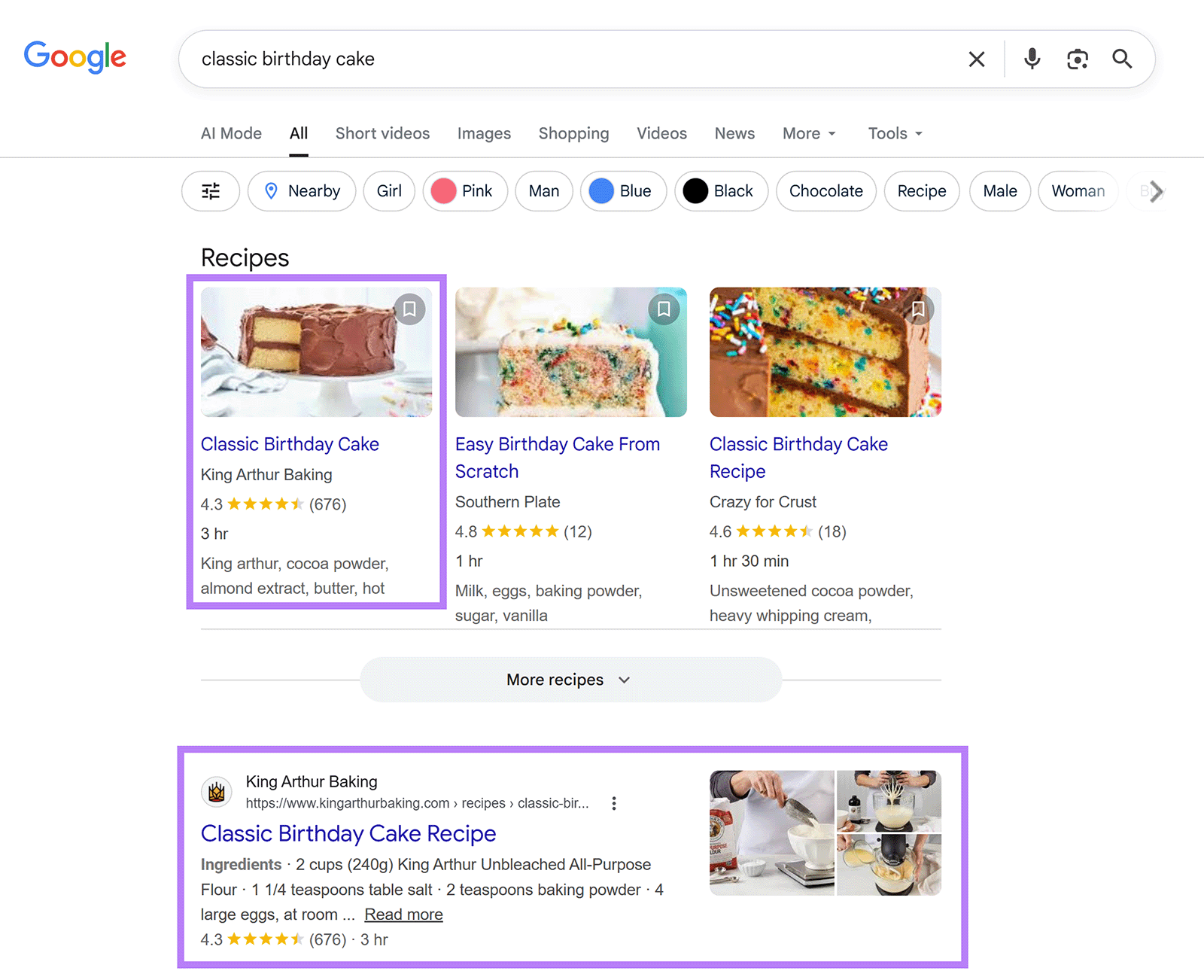Click the search magnifying glass icon
Screen dimensions: 1204x980
(x=1122, y=59)
